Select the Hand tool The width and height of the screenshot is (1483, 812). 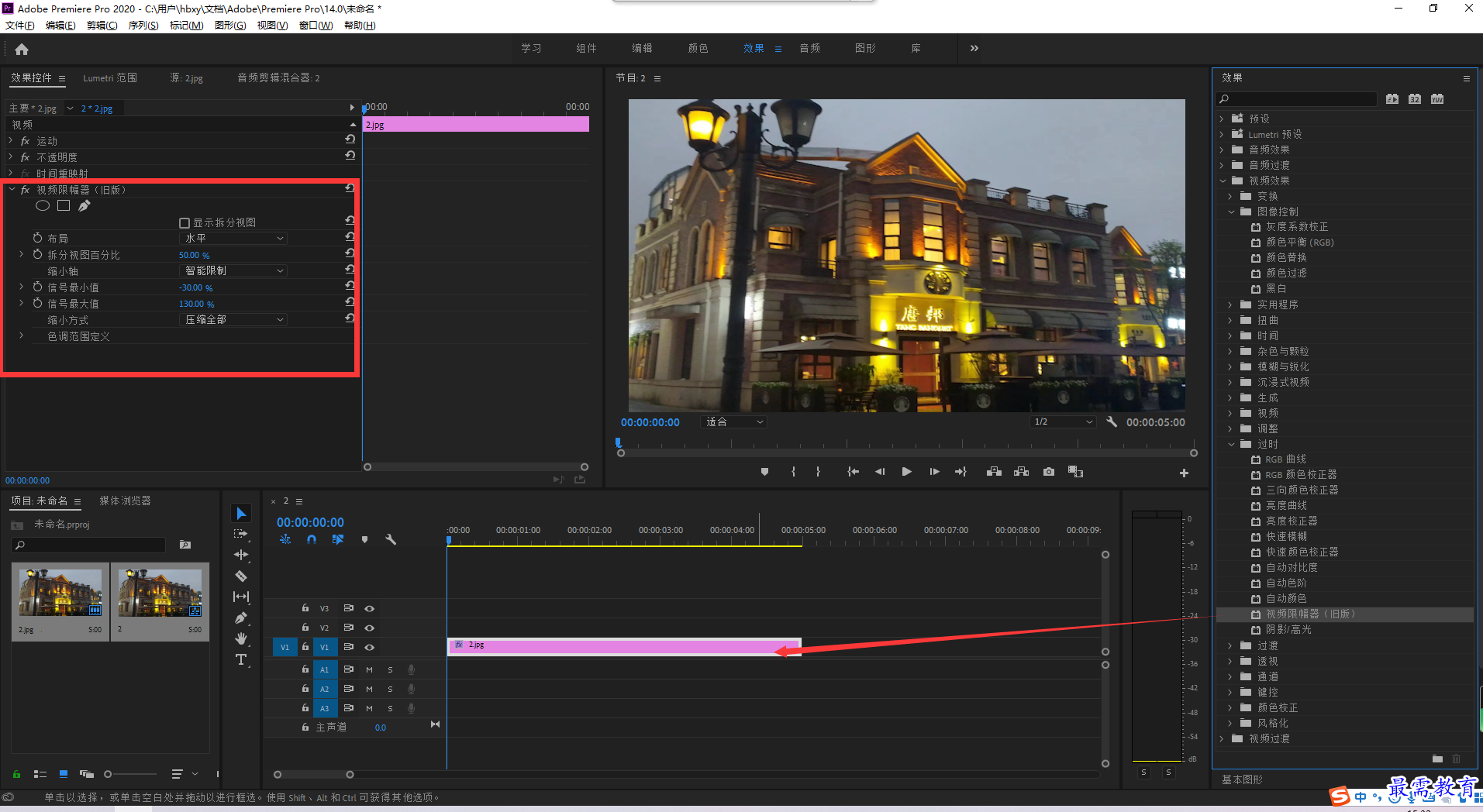(241, 638)
